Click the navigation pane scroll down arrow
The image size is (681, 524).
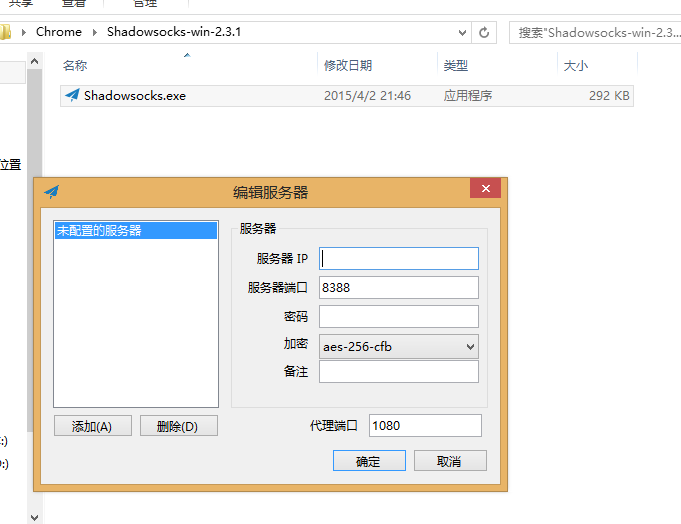click(35, 517)
